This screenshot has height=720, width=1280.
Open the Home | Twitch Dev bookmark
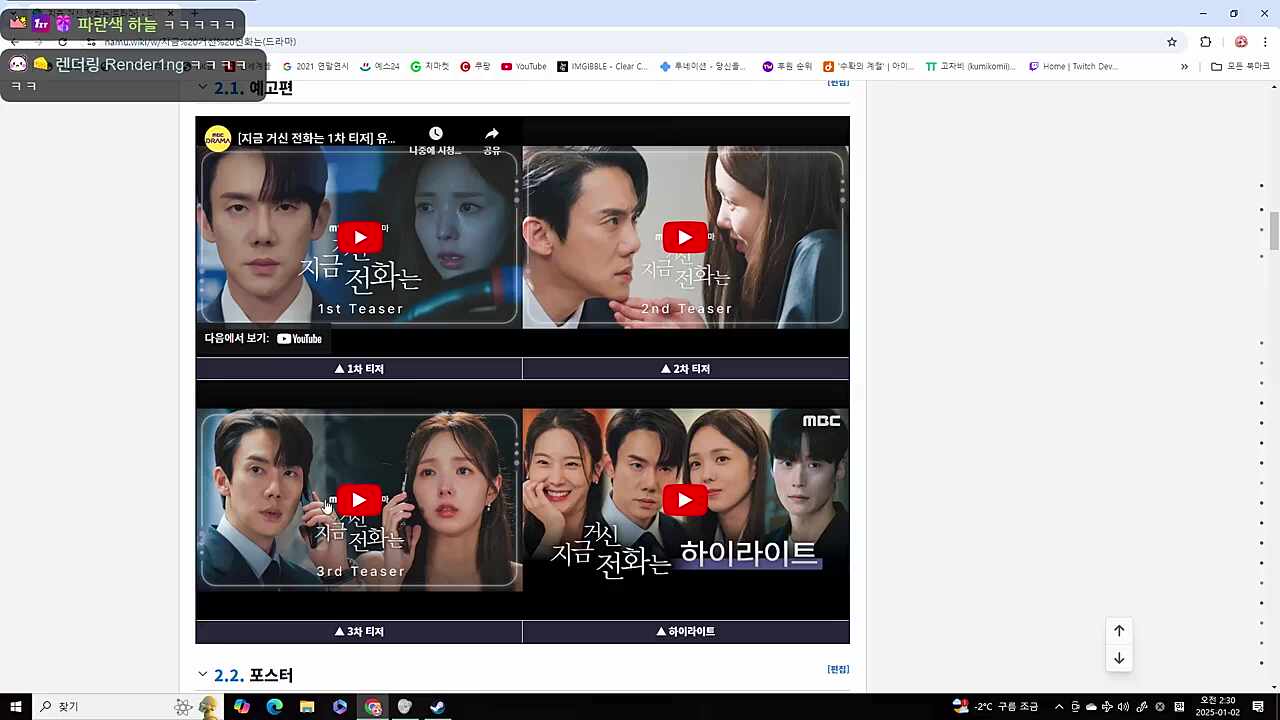(x=1074, y=67)
